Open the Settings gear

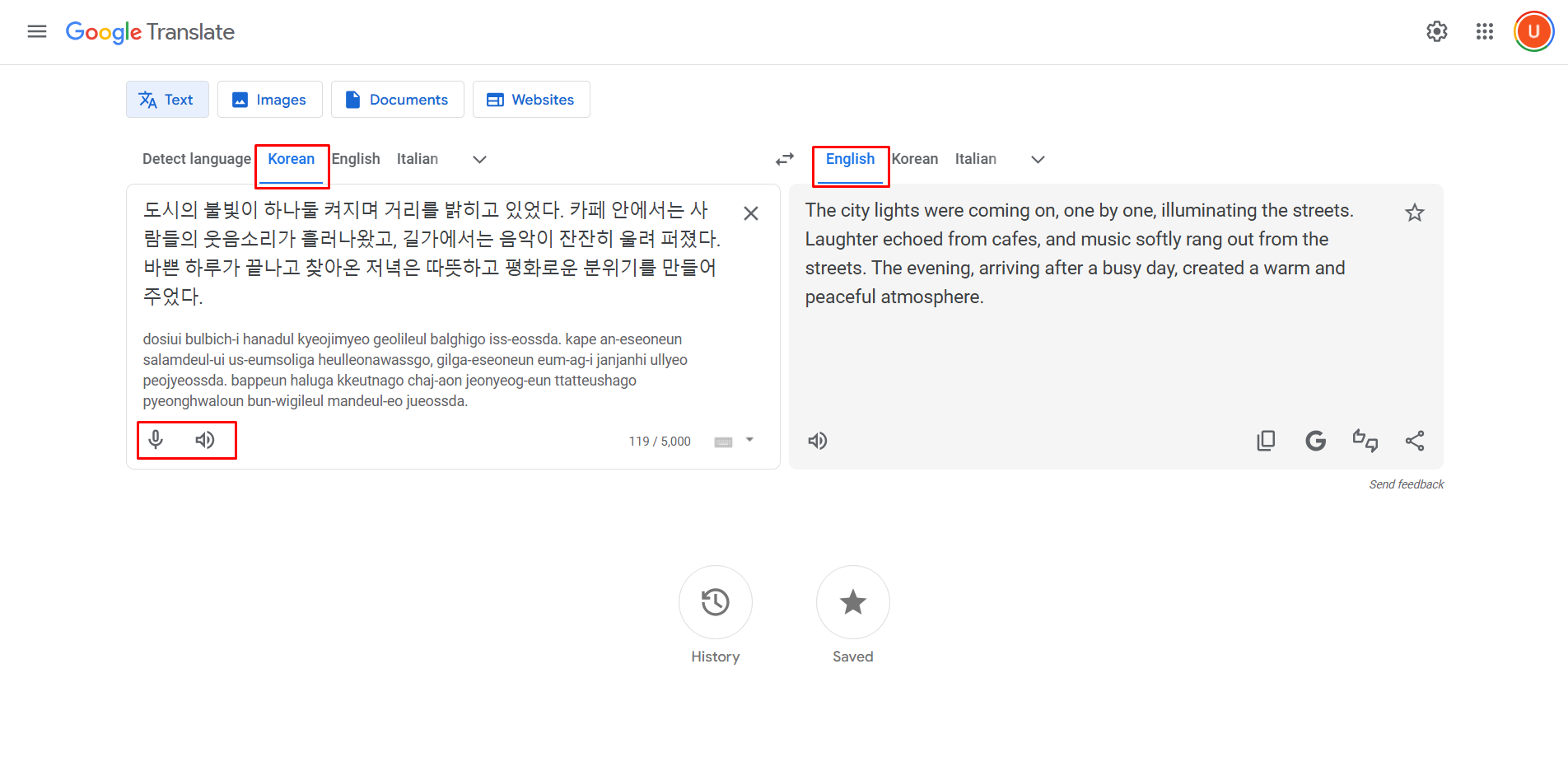pos(1437,31)
